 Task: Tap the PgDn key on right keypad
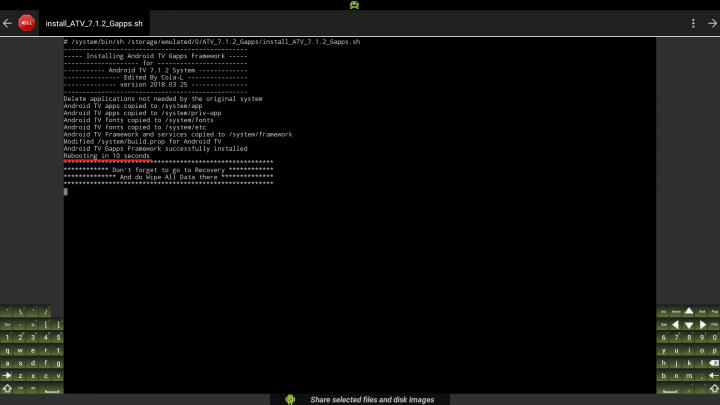pyautogui.click(x=714, y=324)
